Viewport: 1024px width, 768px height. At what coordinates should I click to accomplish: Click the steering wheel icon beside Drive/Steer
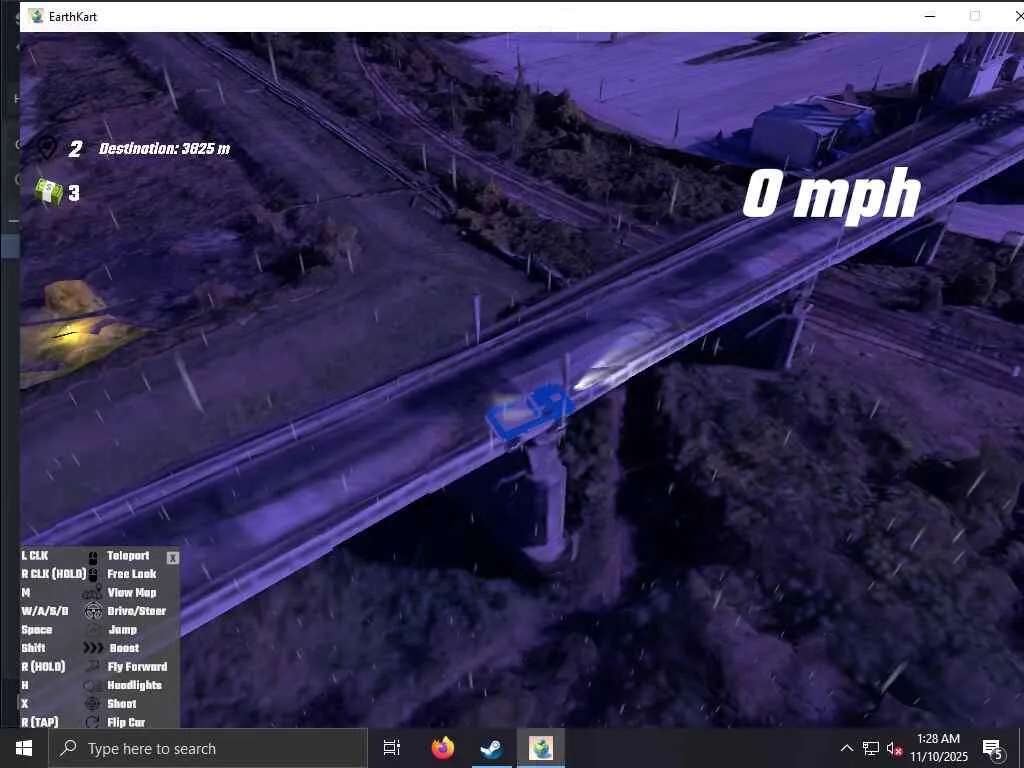tap(93, 611)
